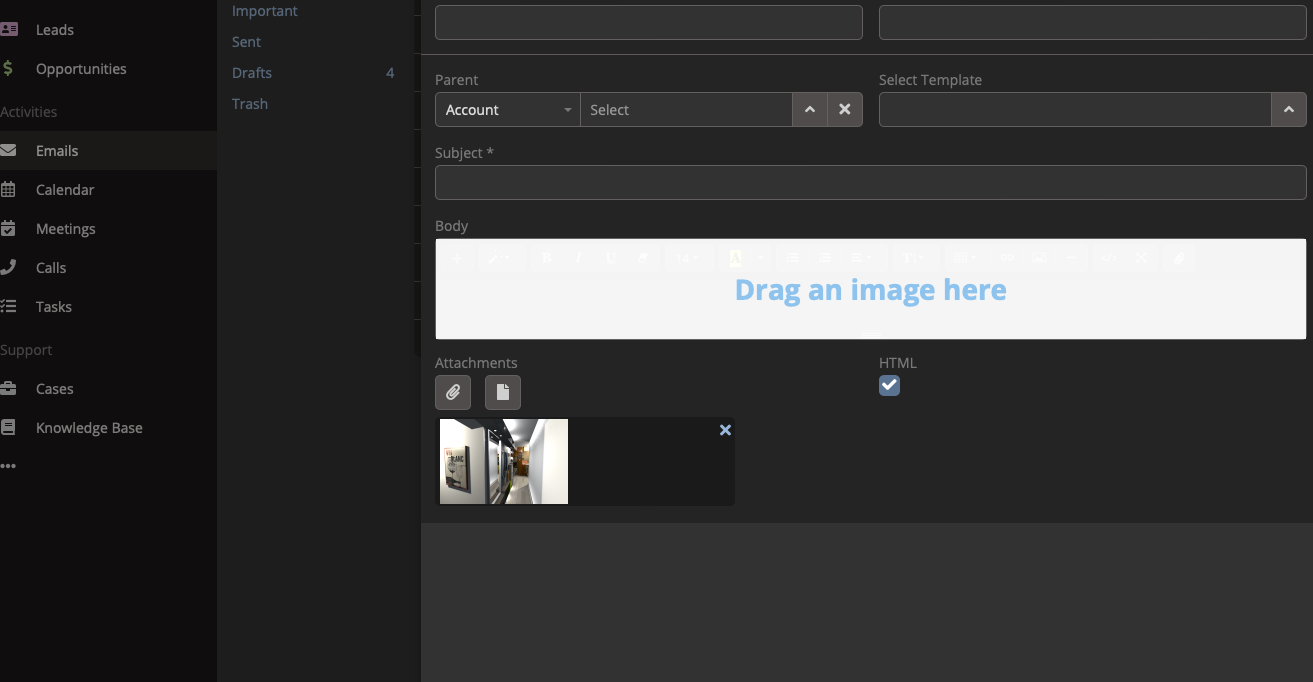Viewport: 1313px width, 682px height.
Task: Open Tasks in the sidebar
Action: [x=54, y=307]
